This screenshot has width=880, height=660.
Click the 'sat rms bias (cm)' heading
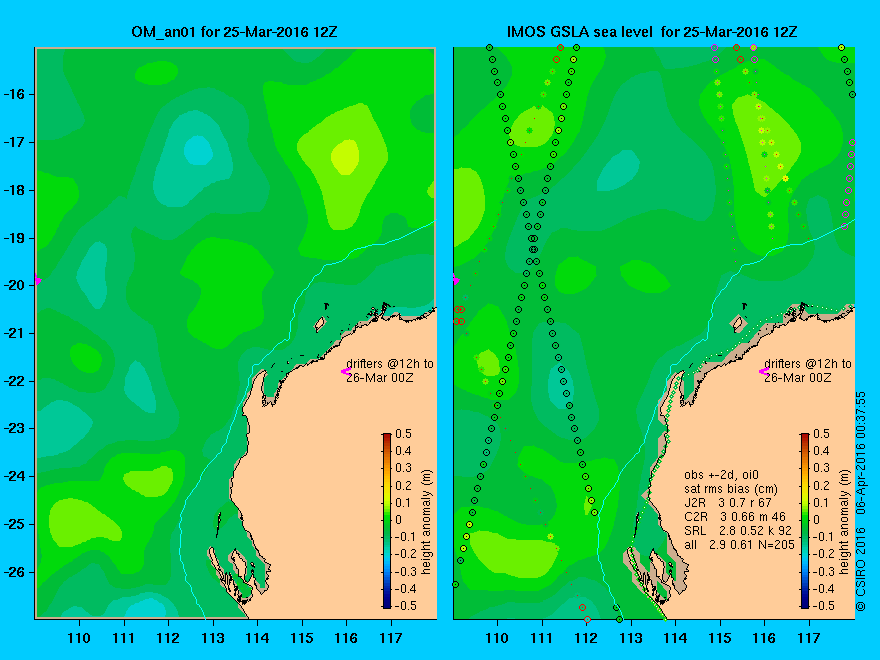pos(731,489)
